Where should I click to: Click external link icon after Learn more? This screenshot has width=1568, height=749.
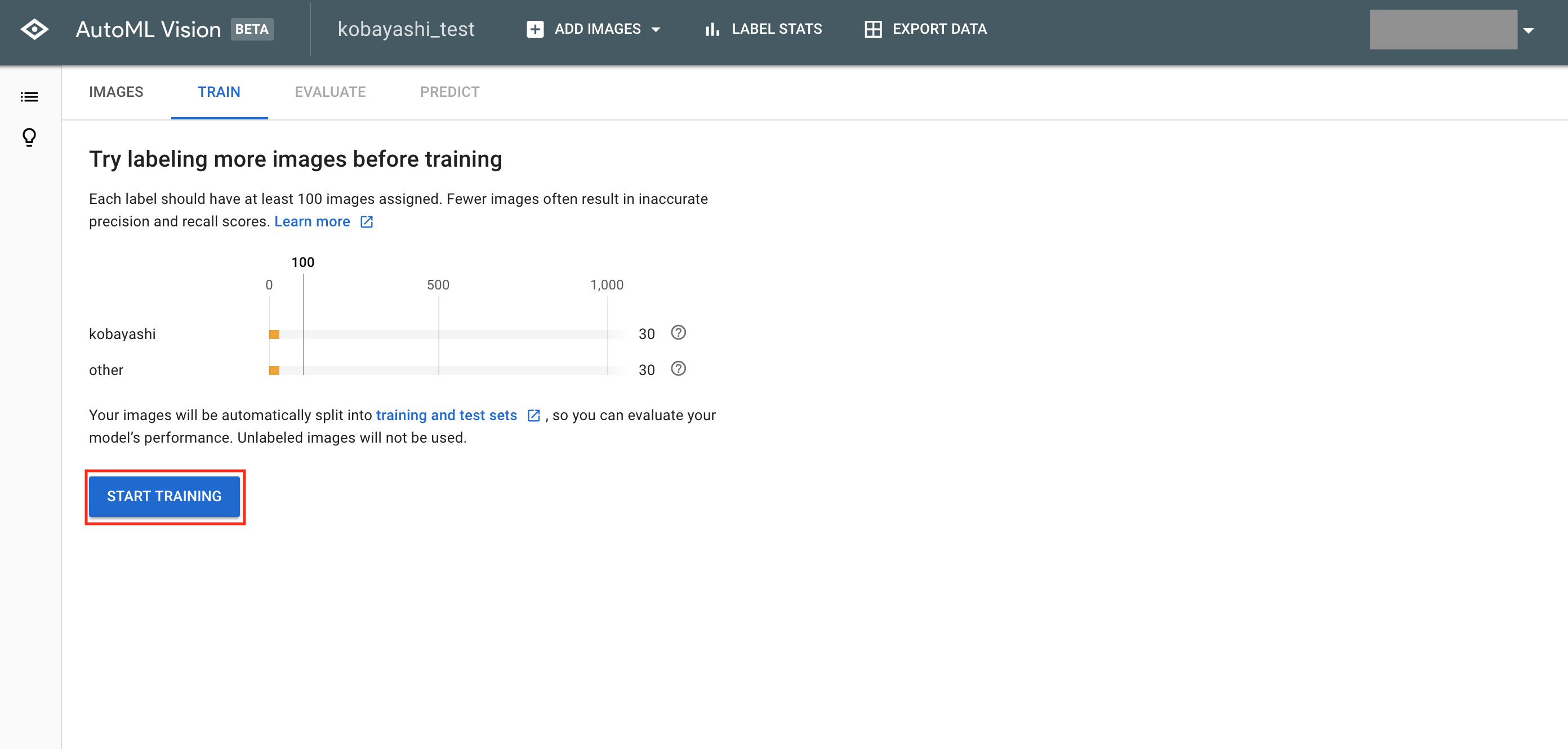coord(367,222)
